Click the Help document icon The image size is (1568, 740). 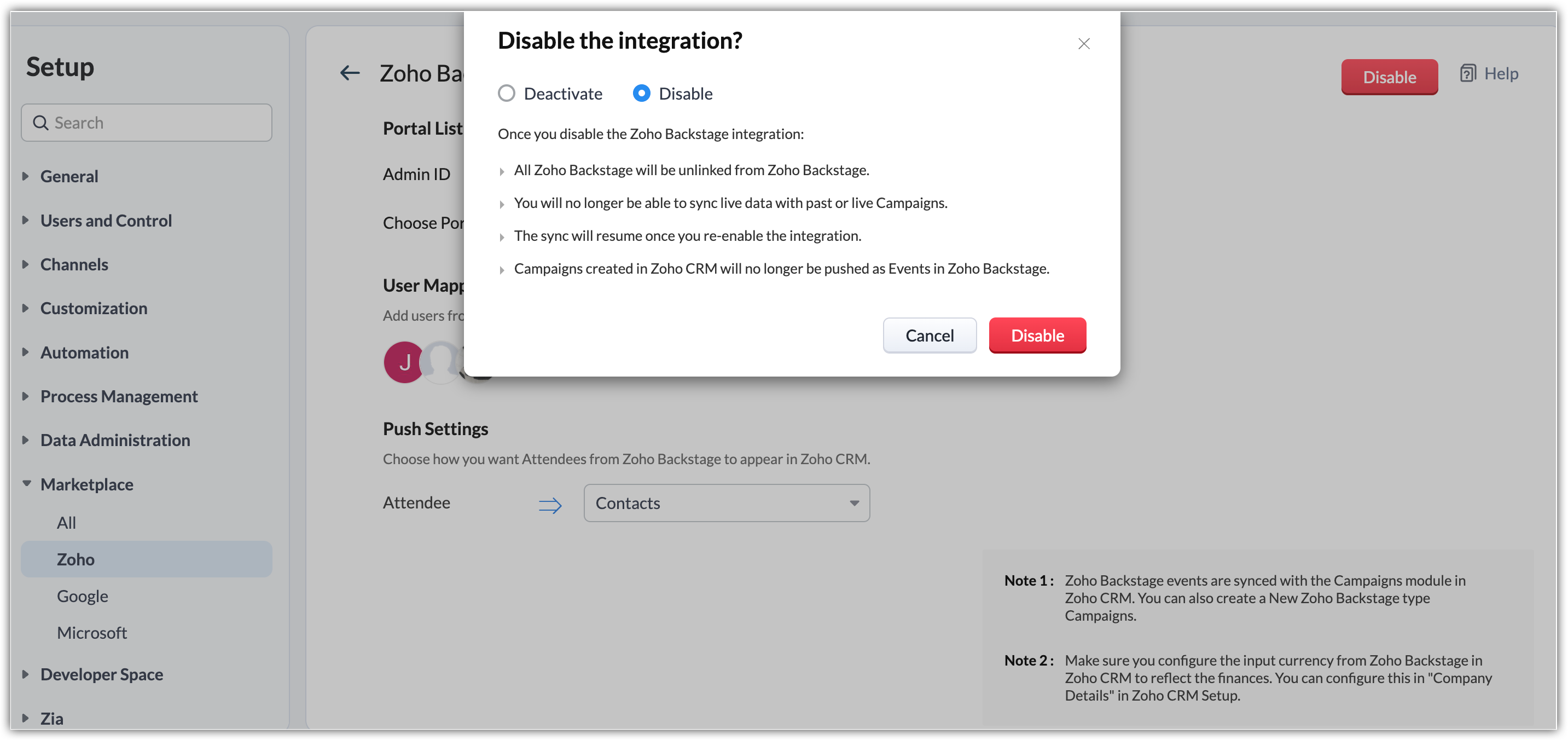[x=1467, y=74]
